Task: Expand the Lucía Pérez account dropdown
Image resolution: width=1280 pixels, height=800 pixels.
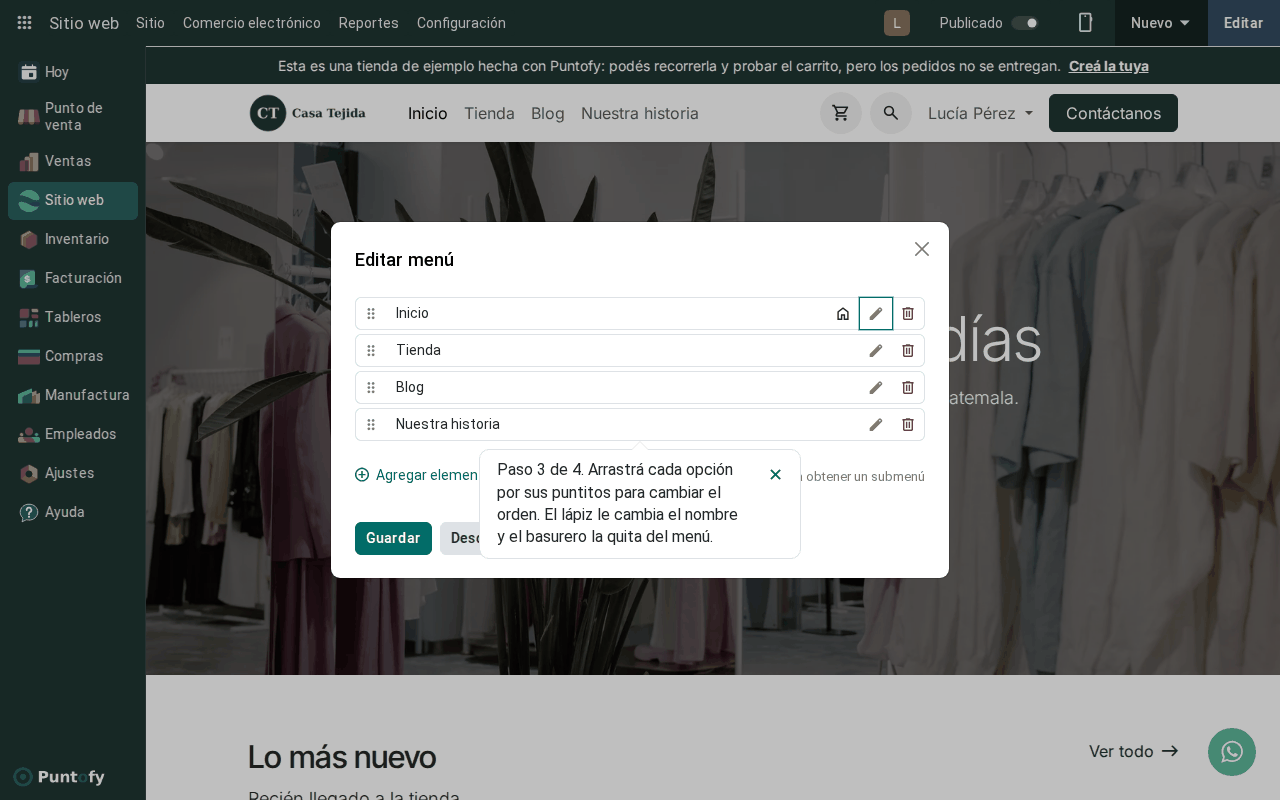Action: (x=981, y=113)
